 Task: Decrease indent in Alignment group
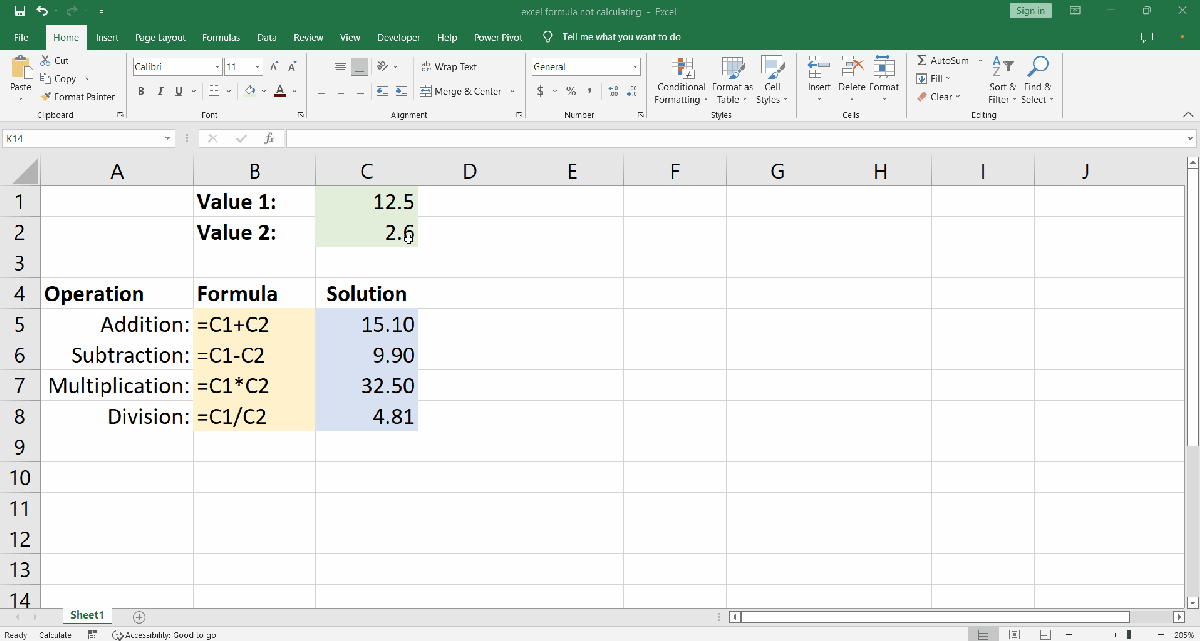[382, 91]
